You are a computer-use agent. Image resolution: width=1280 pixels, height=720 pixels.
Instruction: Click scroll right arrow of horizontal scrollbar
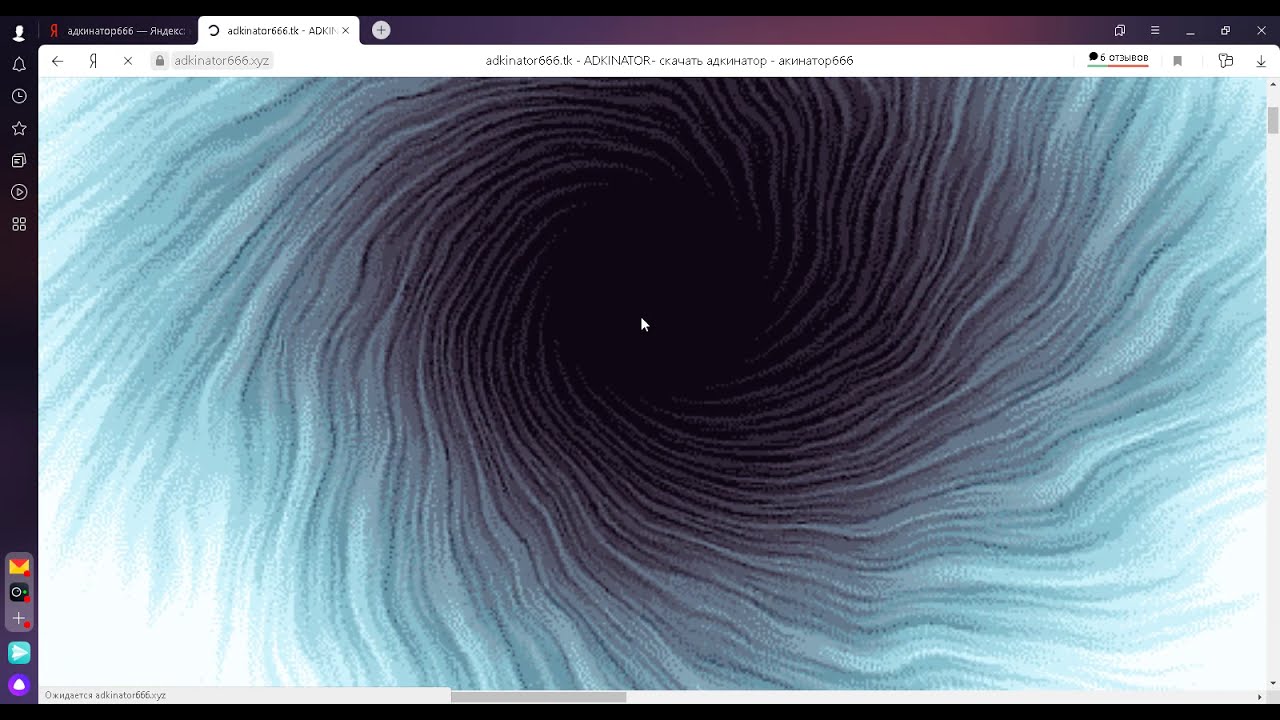click(x=1259, y=696)
